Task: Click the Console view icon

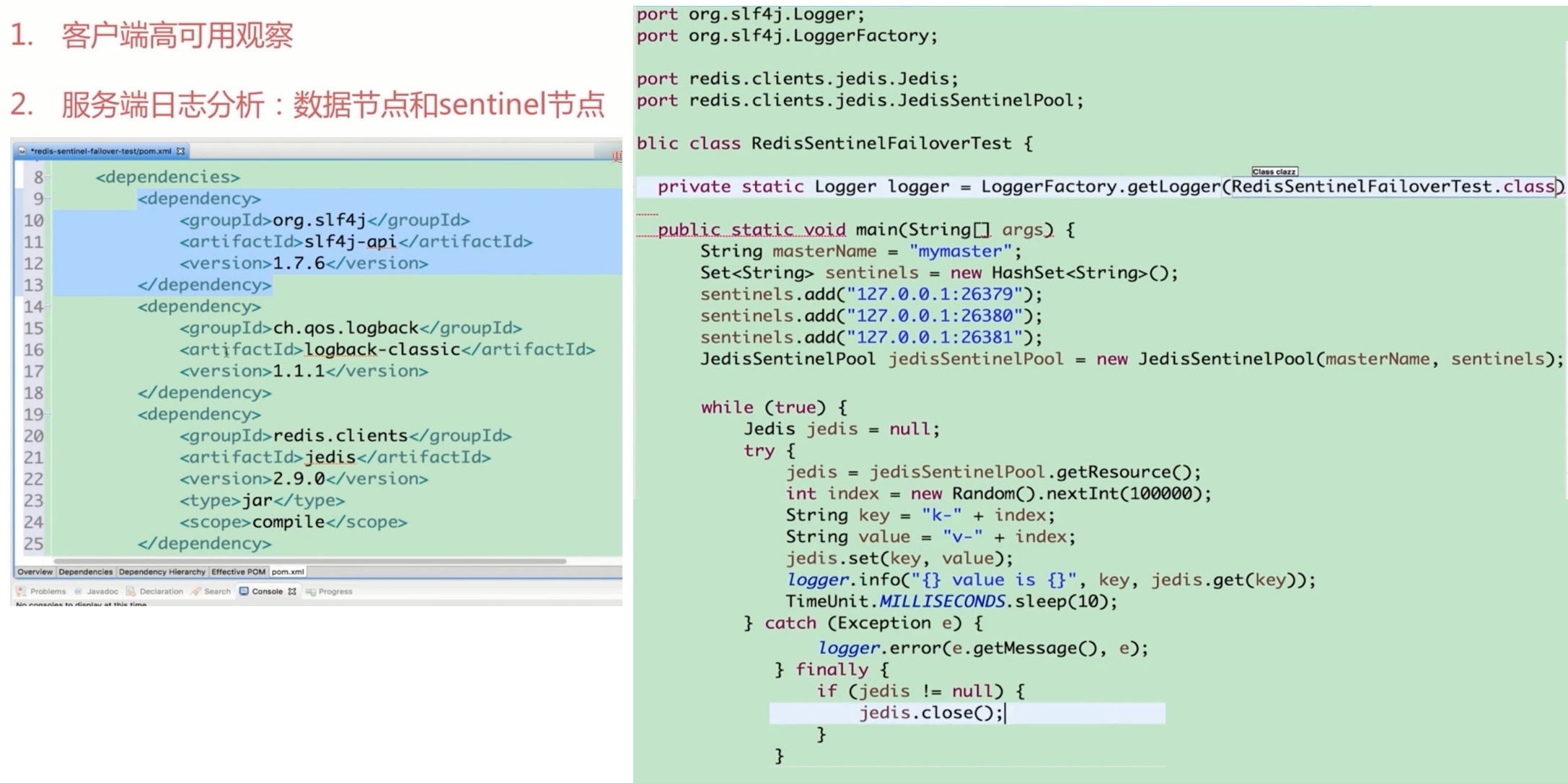Action: pyautogui.click(x=244, y=591)
